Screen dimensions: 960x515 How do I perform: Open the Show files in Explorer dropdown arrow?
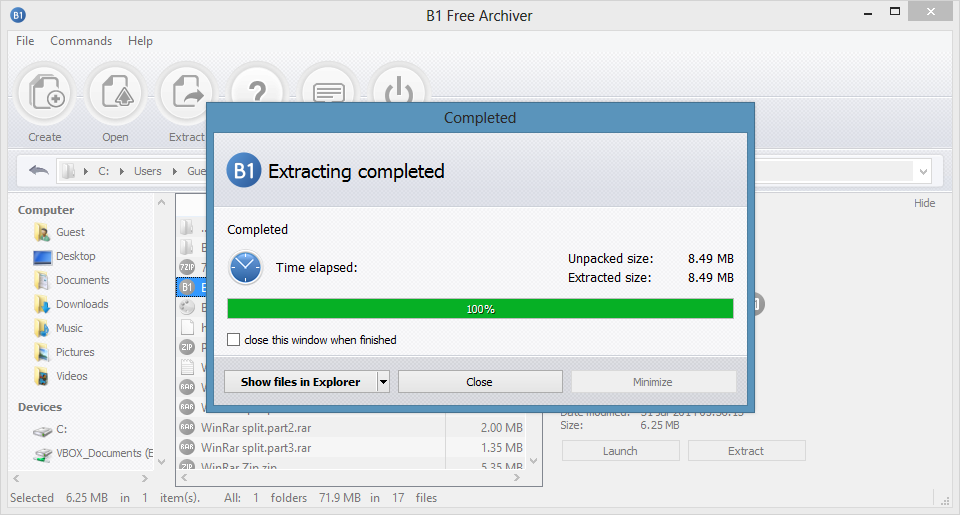tap(383, 382)
